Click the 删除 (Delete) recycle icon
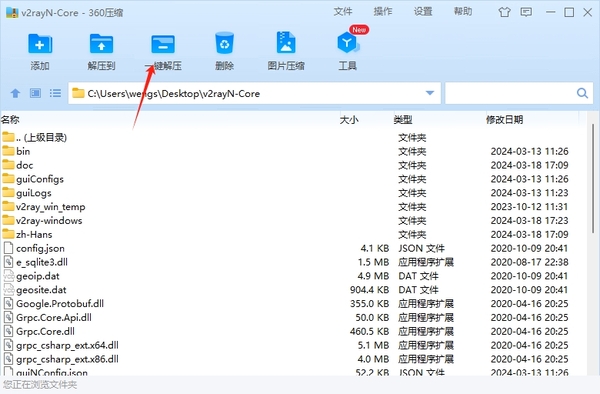 coord(225,43)
